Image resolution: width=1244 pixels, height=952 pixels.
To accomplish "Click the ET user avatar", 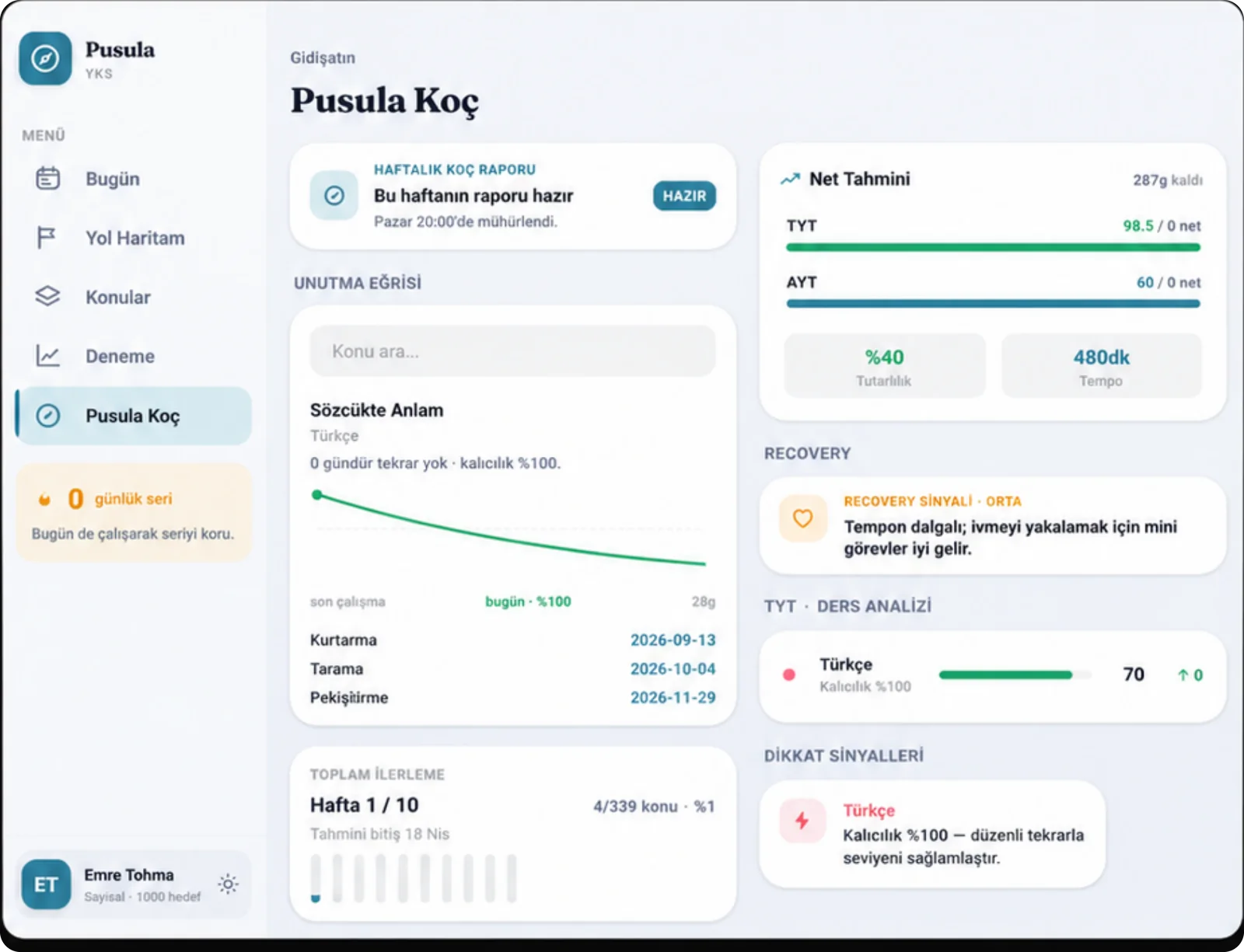I will click(46, 884).
